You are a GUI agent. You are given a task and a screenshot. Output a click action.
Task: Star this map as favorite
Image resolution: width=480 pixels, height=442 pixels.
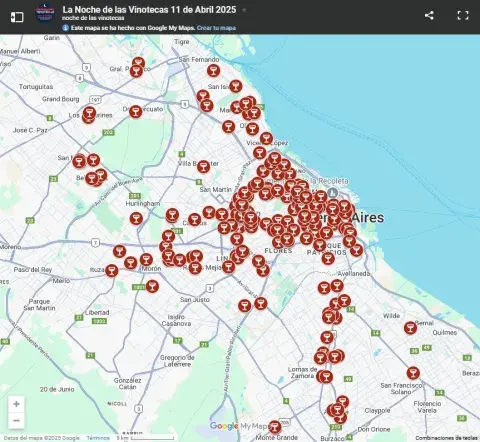click(x=244, y=10)
